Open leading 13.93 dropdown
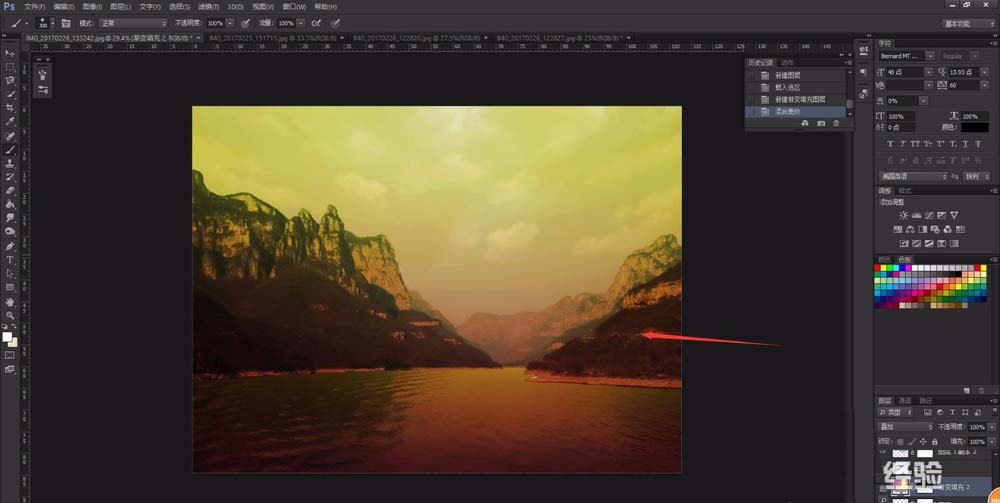This screenshot has height=503, width=1000. pyautogui.click(x=987, y=73)
